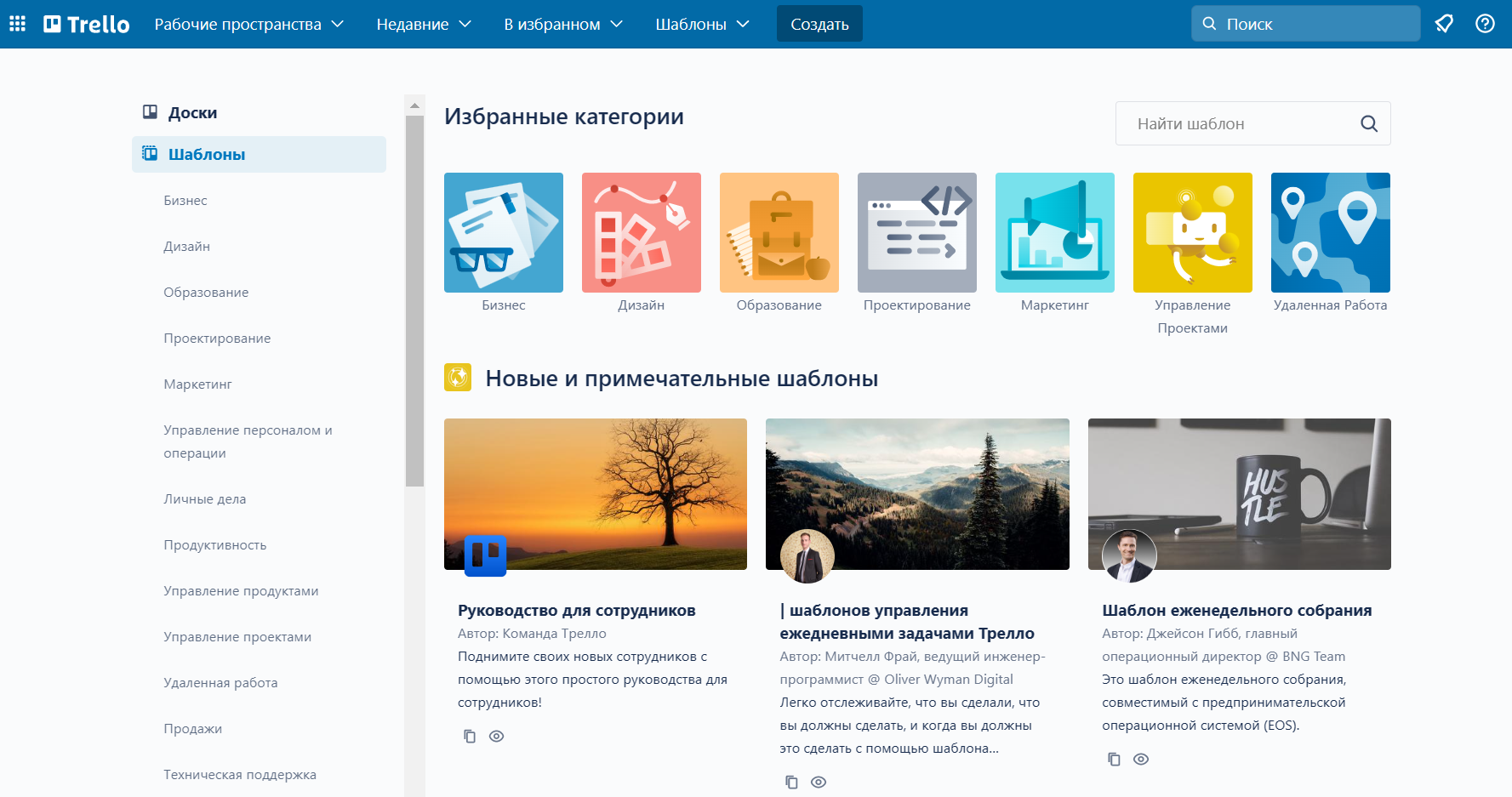Open Руководство для сотрудников template title

pos(577,610)
